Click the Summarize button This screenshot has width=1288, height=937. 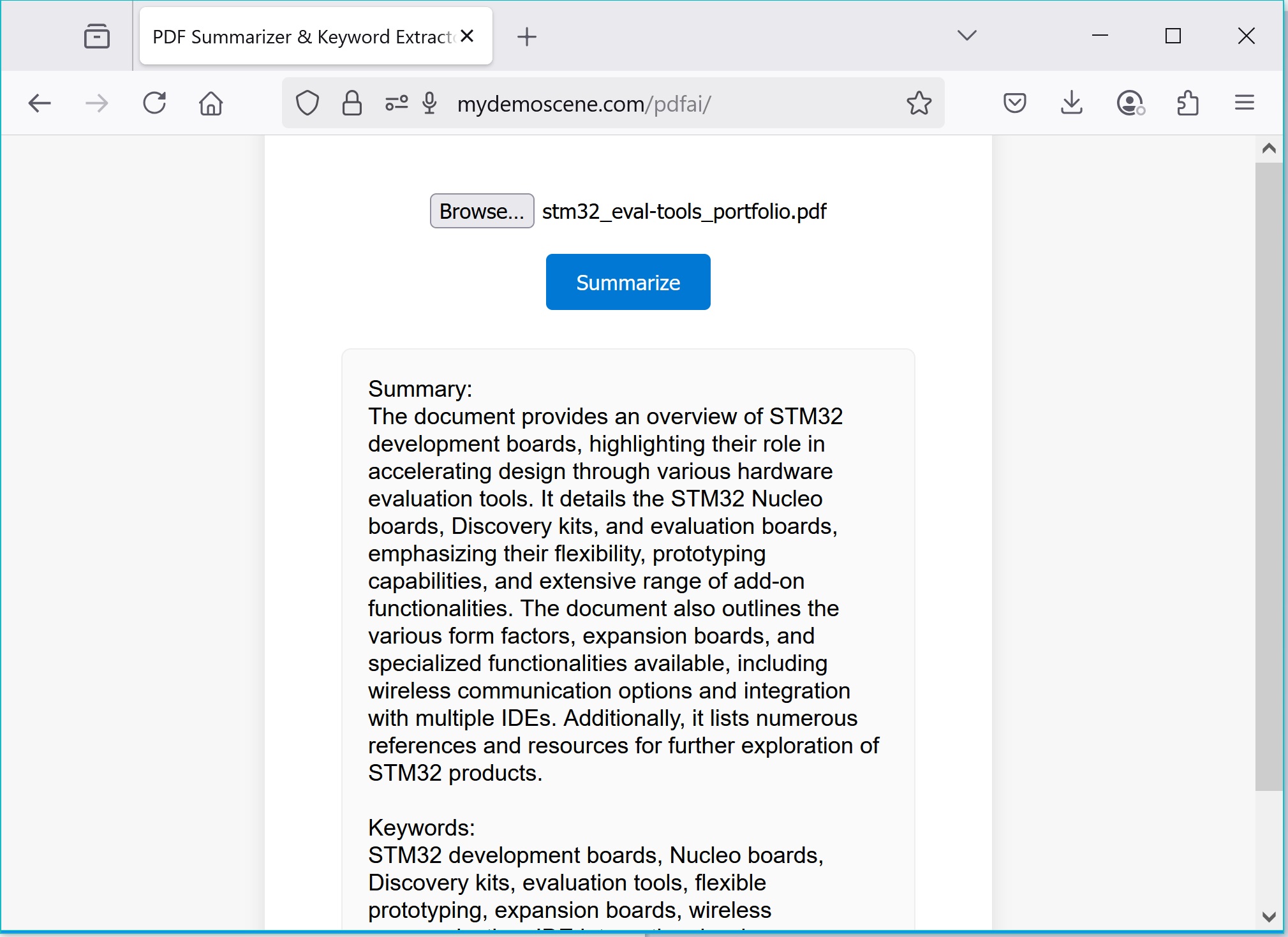coord(628,281)
